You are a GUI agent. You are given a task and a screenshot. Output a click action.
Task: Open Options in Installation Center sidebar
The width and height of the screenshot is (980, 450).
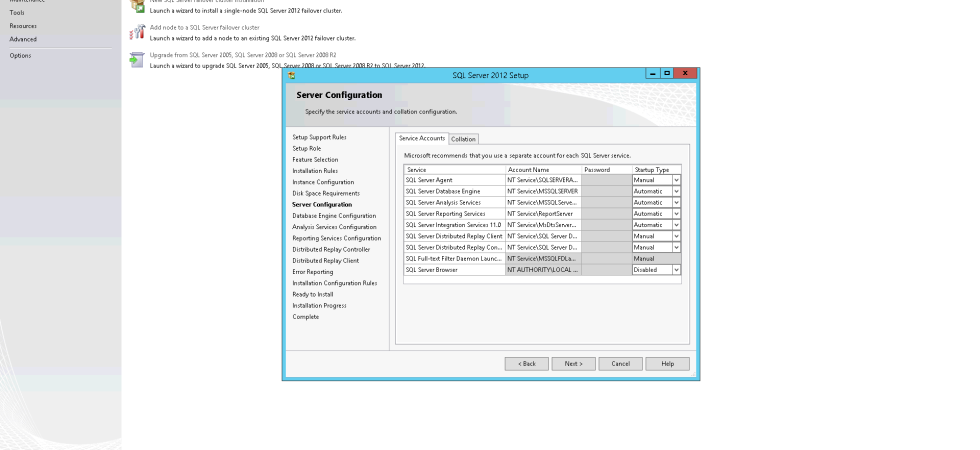coord(20,56)
